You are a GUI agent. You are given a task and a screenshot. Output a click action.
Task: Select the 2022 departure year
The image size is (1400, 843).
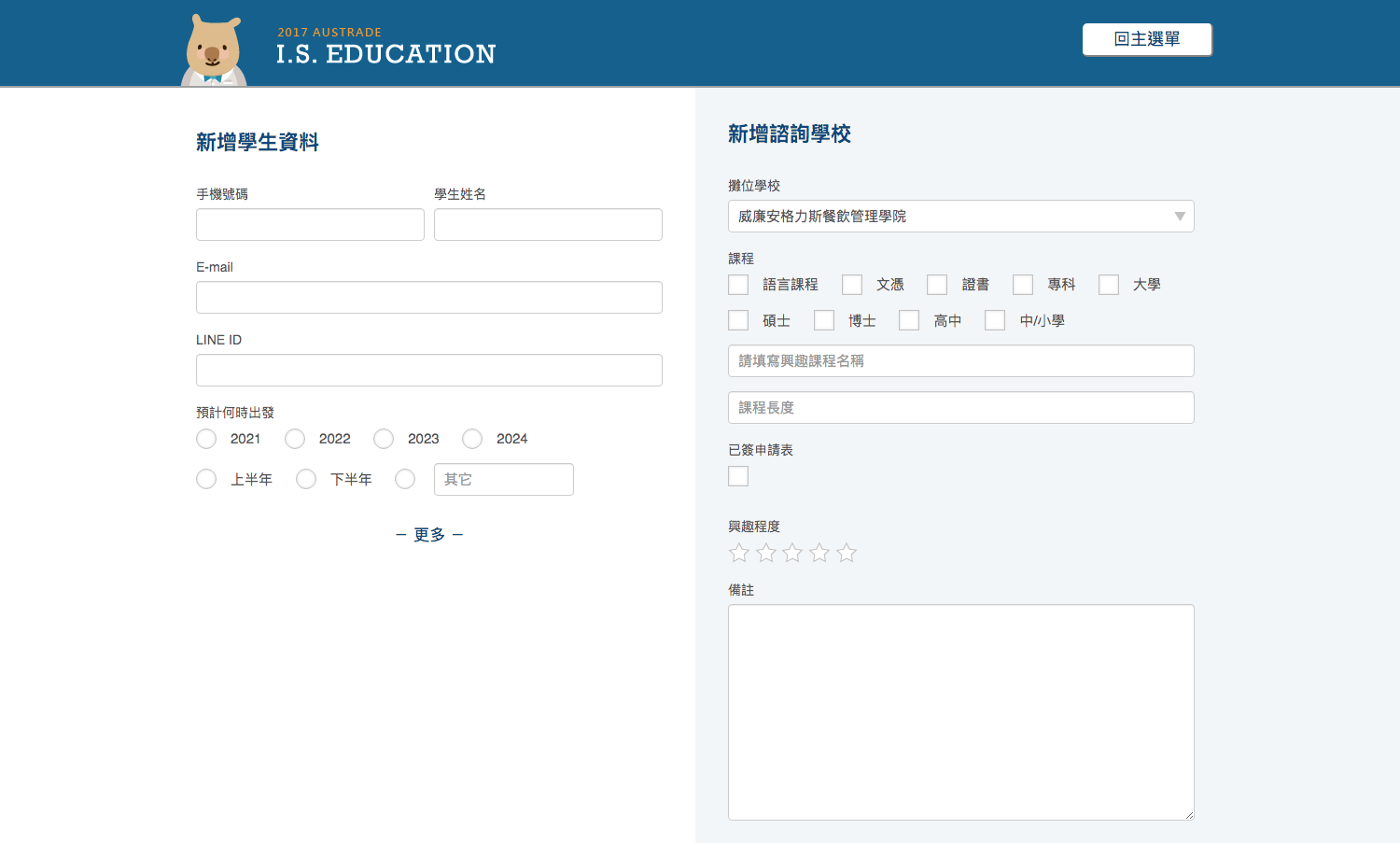(x=295, y=439)
